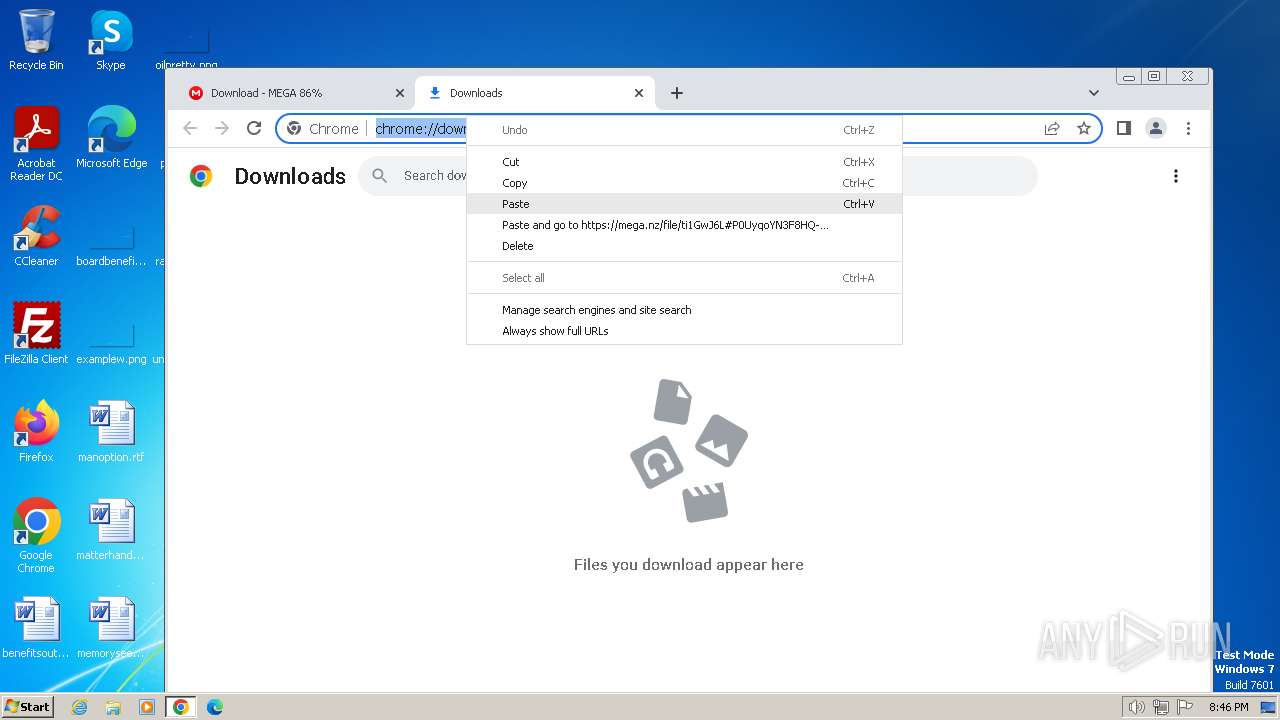Open the media player taskbar icon
The width and height of the screenshot is (1280, 720).
point(147,707)
